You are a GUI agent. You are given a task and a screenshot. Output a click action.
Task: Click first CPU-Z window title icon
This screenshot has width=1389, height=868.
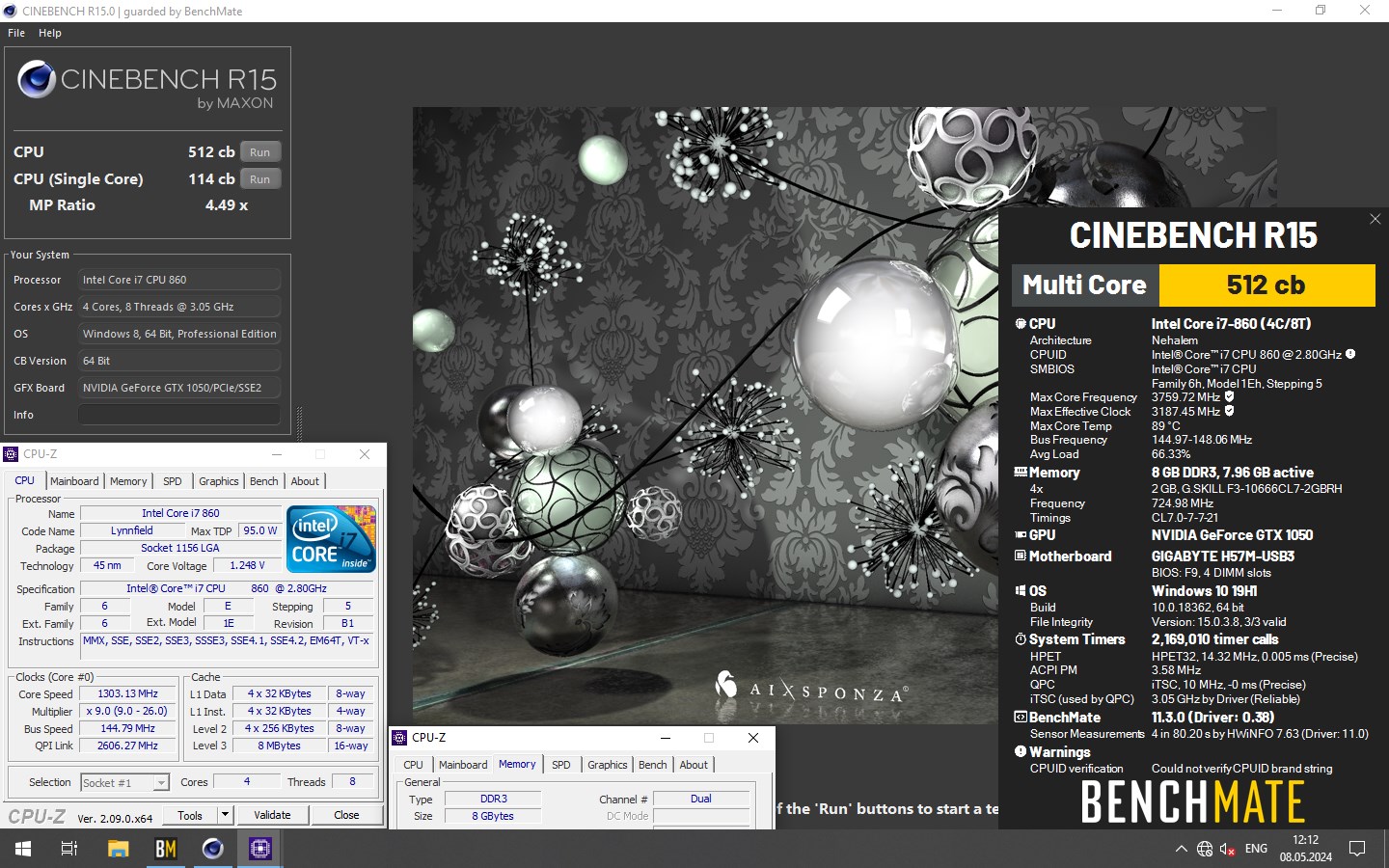point(11,454)
